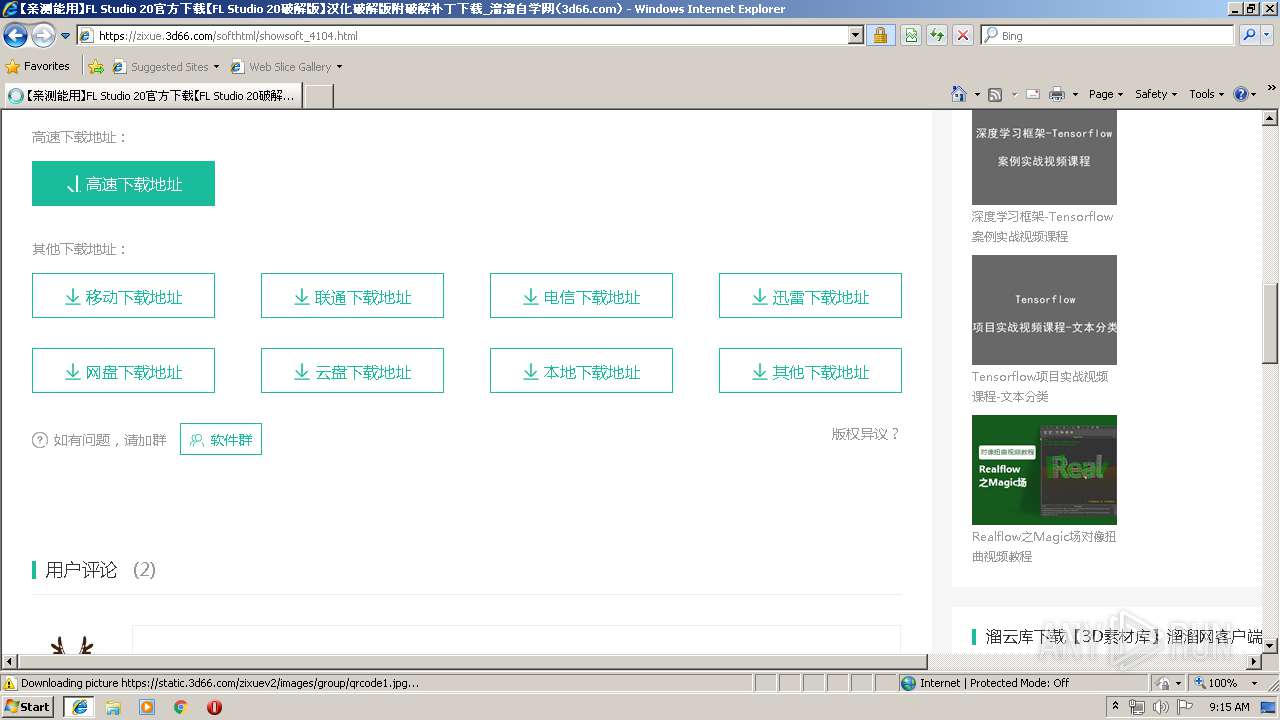Viewport: 1280px width, 720px height.
Task: Open the recent pages dropdown arrow
Action: (66, 36)
